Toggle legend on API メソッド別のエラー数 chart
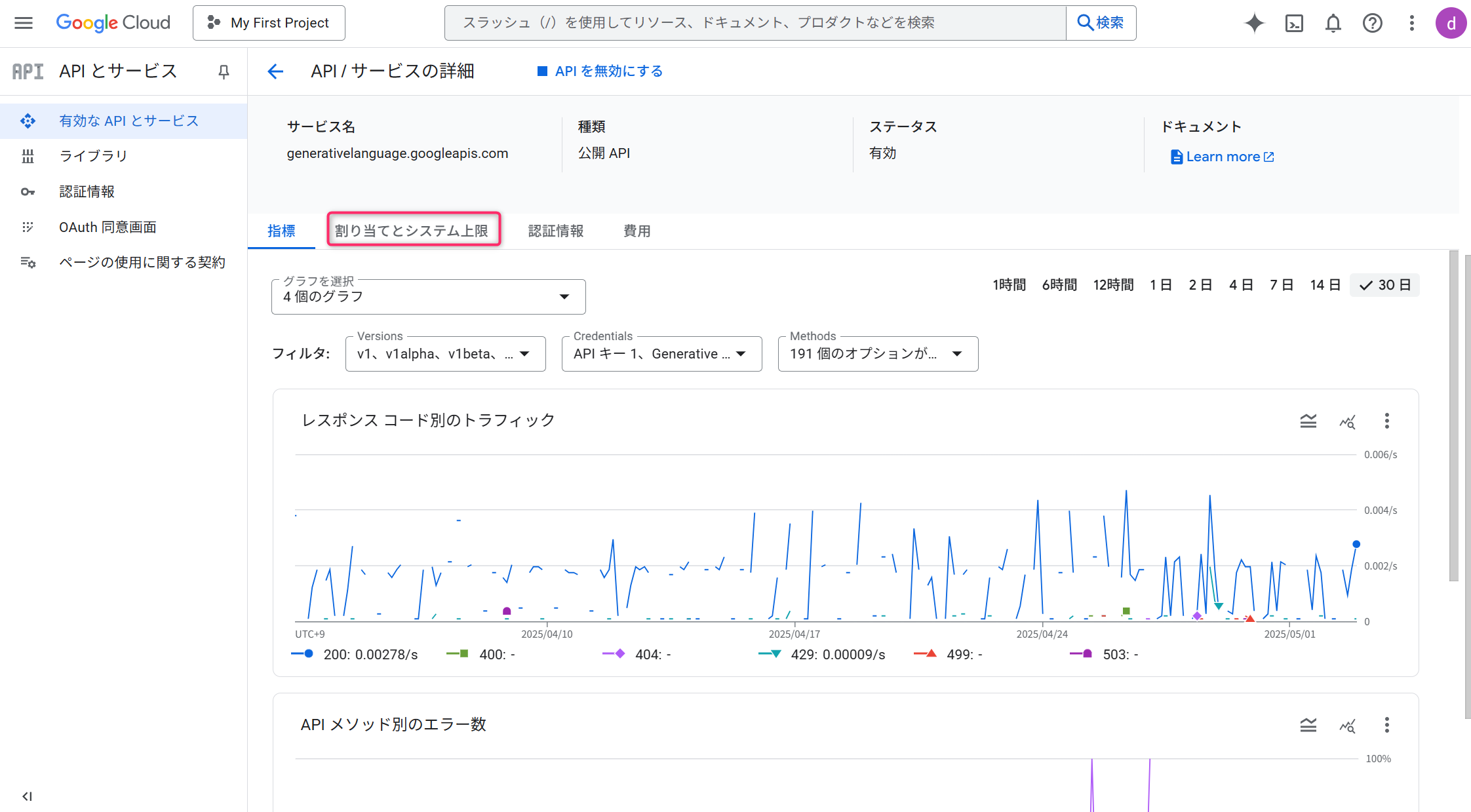Viewport: 1471px width, 812px height. pyautogui.click(x=1308, y=725)
